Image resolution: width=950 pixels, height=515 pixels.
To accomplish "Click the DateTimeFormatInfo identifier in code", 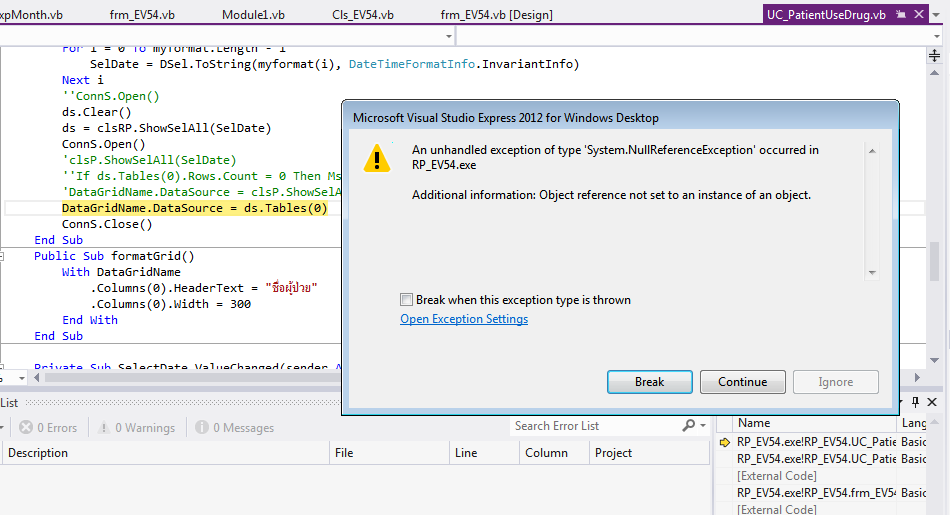I will click(411, 64).
